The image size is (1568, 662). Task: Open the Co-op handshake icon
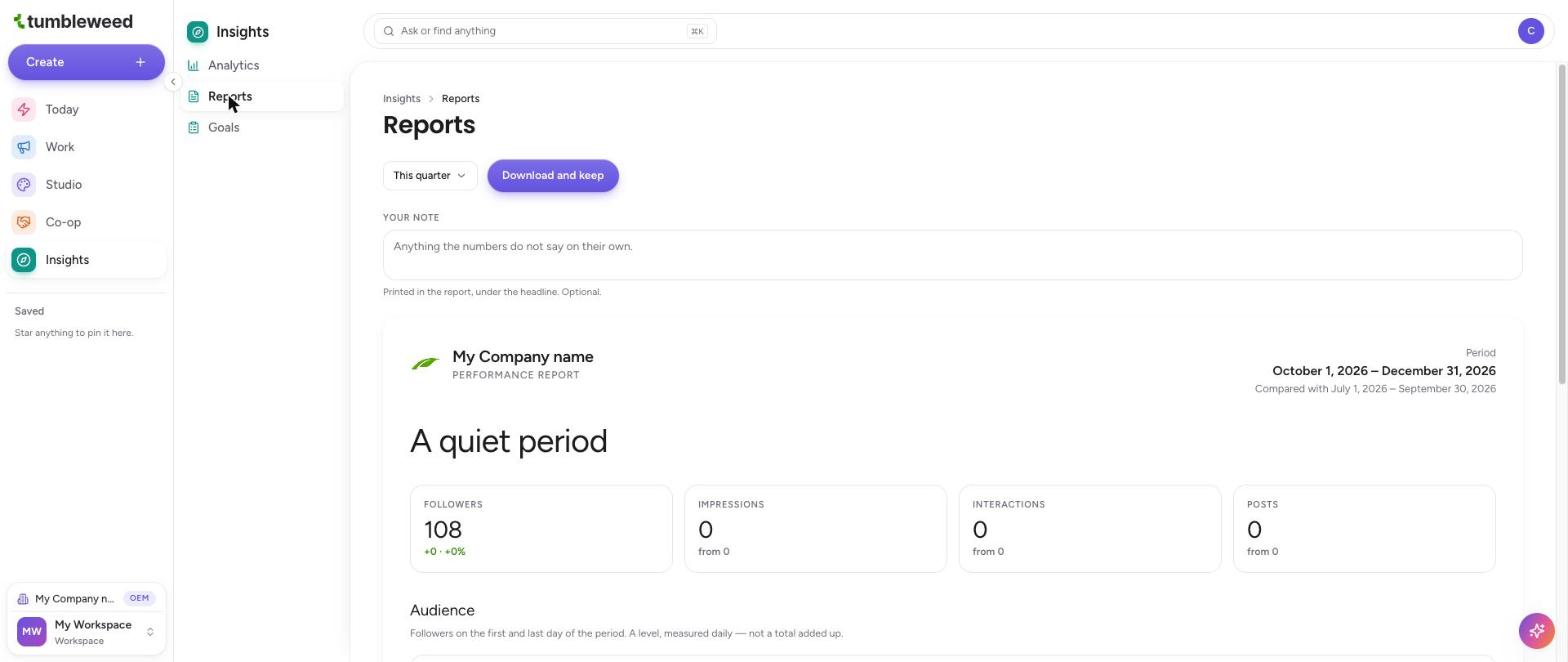coord(23,222)
